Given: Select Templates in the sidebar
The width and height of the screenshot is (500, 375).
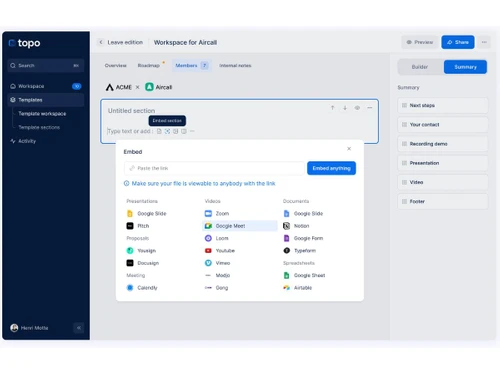Looking at the screenshot, I should [46, 100].
